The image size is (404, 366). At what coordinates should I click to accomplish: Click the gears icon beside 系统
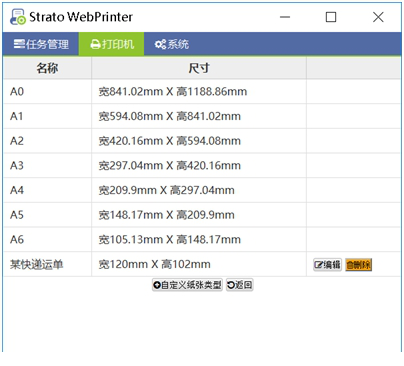click(x=160, y=44)
